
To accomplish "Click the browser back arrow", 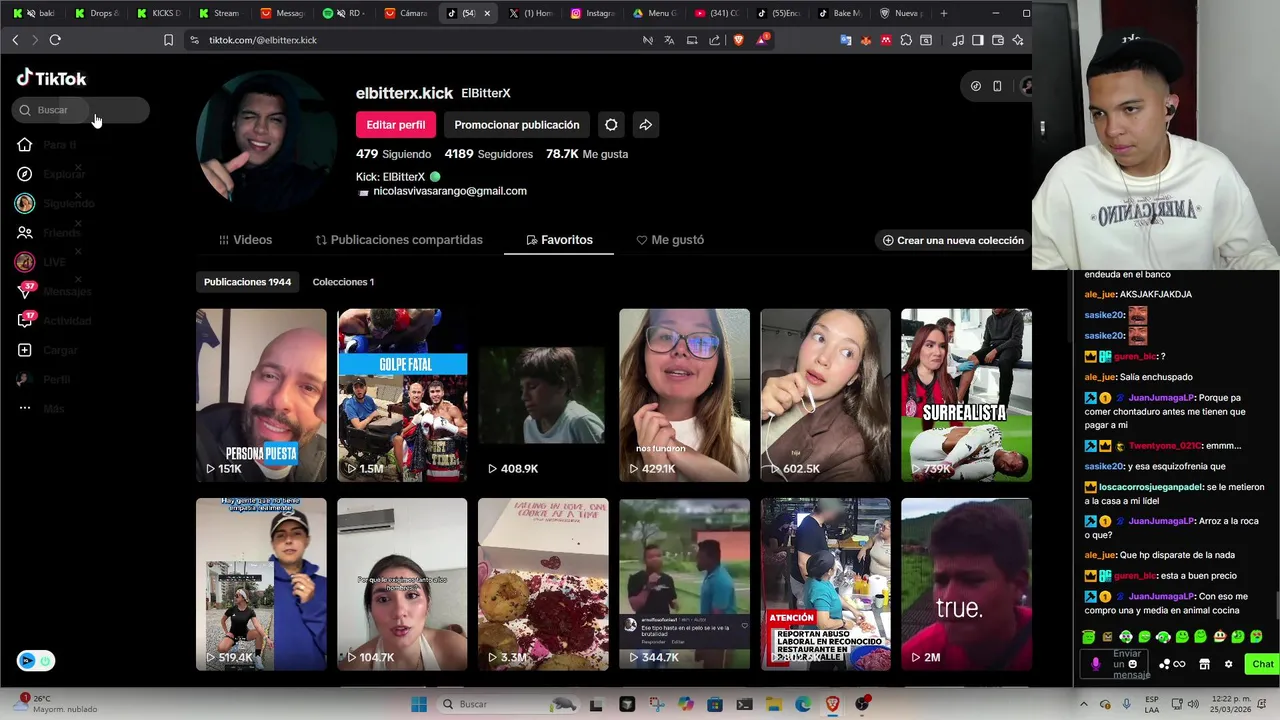I will click(x=15, y=40).
